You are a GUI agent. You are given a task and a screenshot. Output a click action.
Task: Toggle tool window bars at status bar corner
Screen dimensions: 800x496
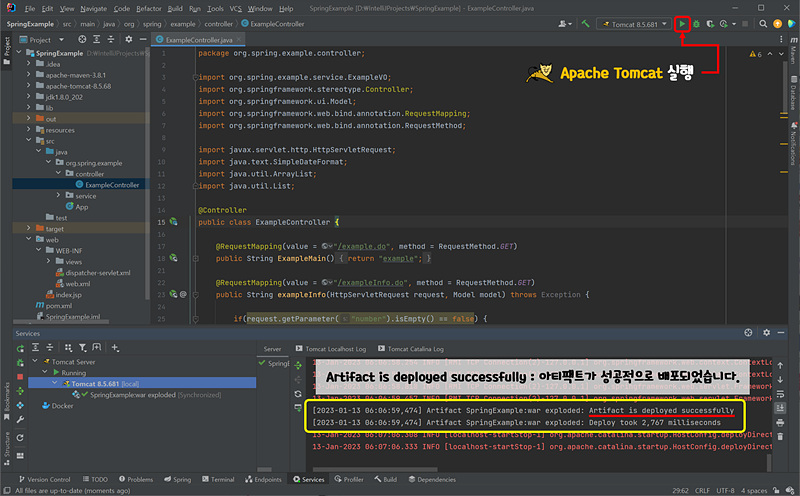click(x=7, y=490)
